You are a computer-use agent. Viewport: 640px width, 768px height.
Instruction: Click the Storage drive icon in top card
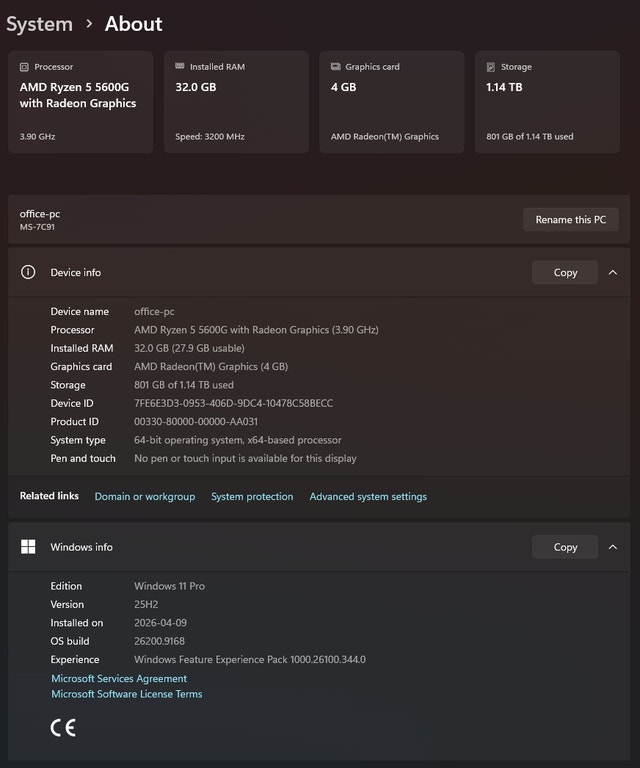491,67
